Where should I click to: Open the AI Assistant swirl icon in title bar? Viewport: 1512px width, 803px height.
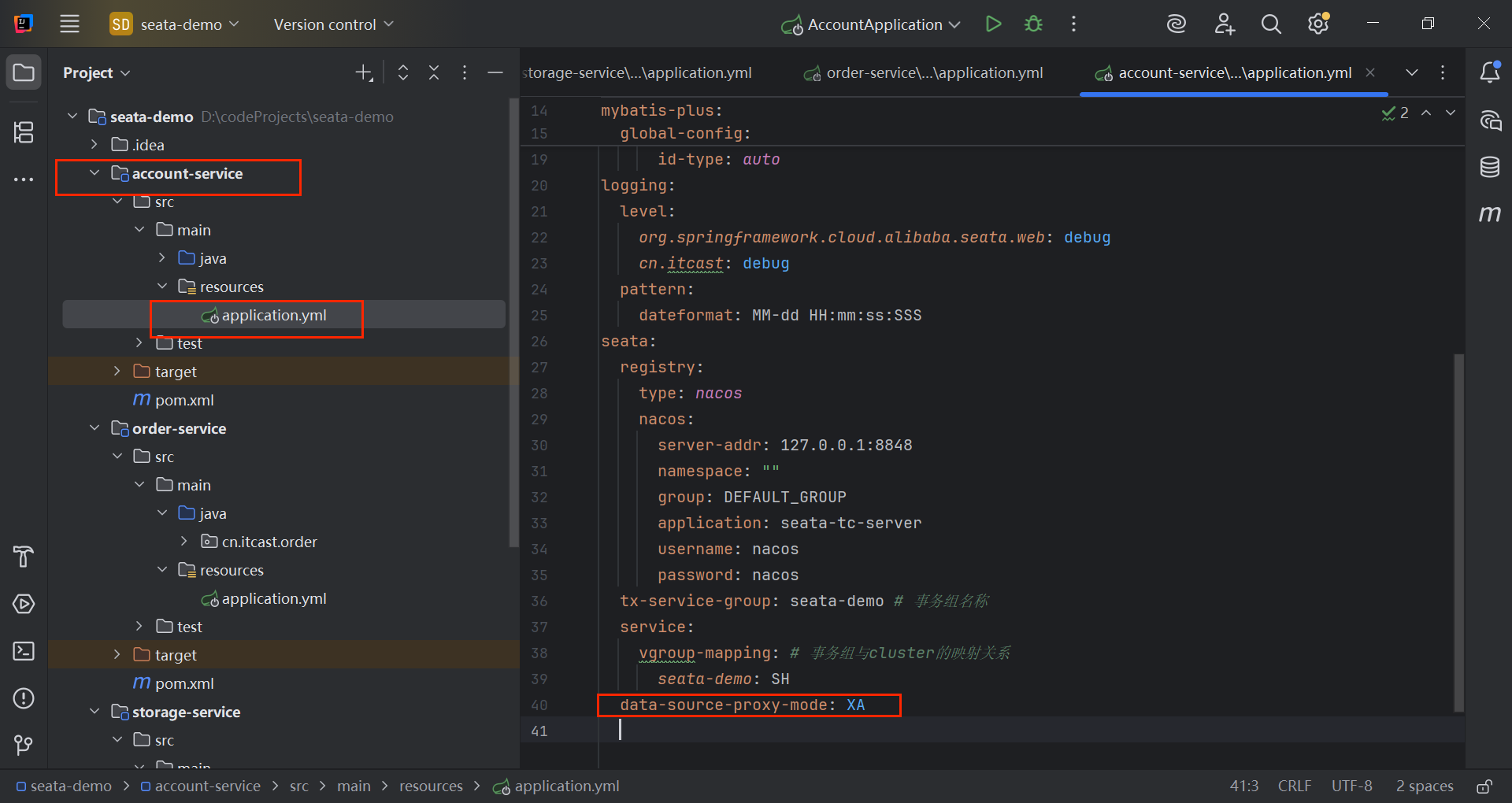click(x=1176, y=24)
